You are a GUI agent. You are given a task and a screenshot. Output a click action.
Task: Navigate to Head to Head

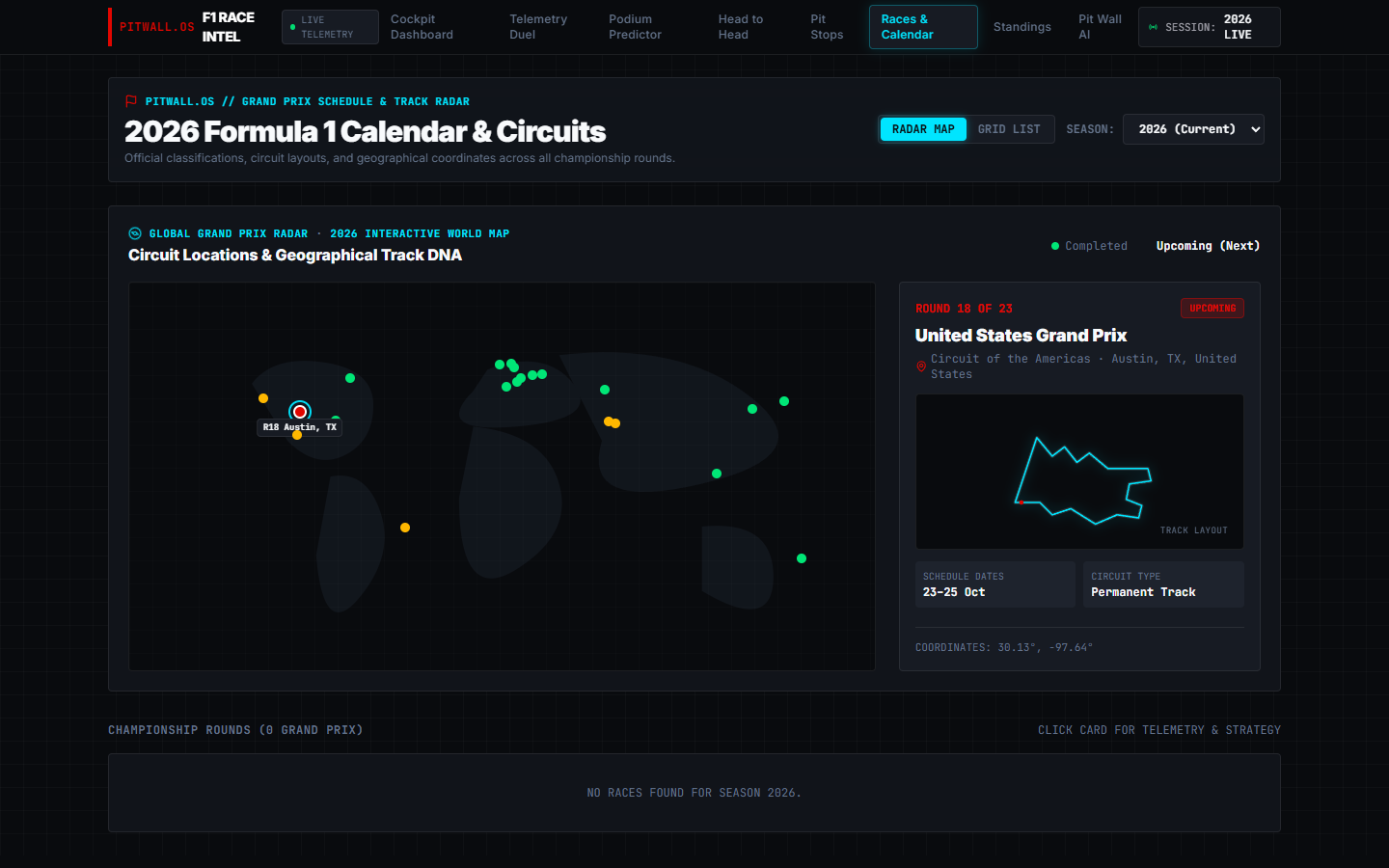coord(741,27)
